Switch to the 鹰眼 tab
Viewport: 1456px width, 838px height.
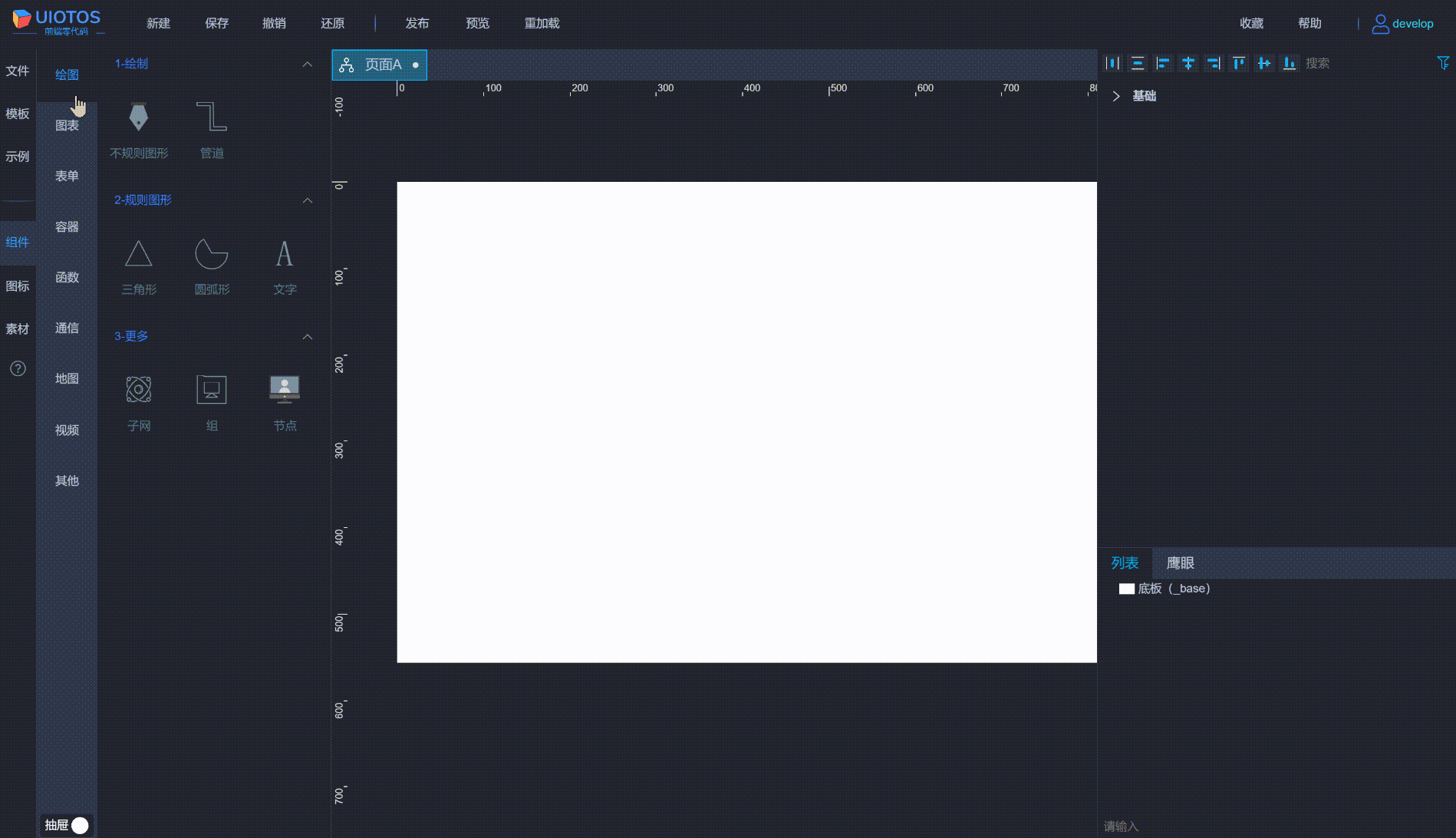1181,563
